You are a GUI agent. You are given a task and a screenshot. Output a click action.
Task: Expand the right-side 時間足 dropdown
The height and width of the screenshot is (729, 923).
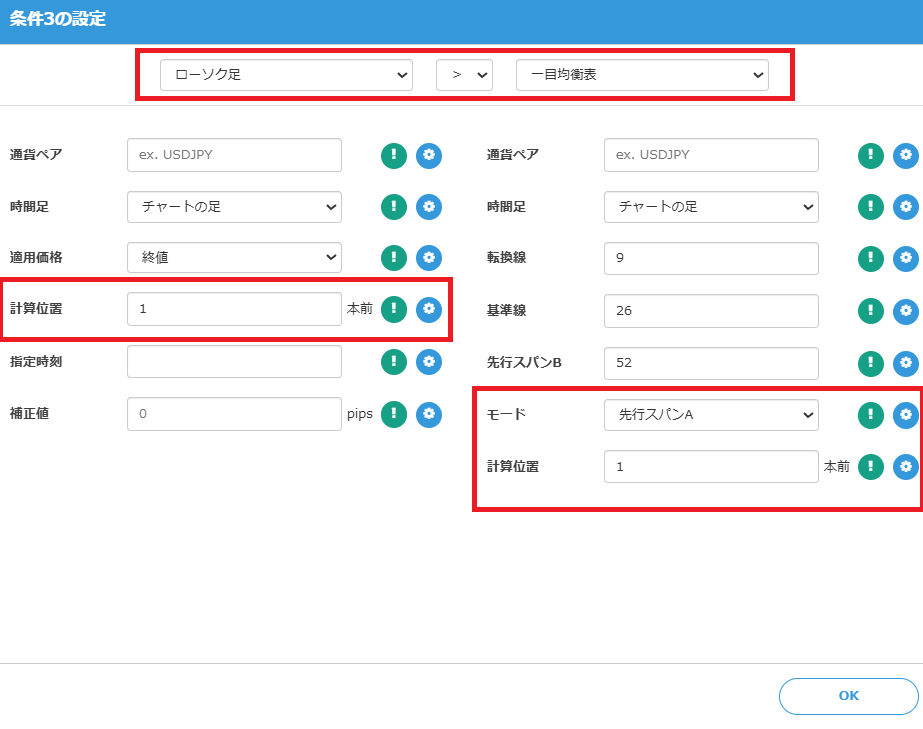(711, 207)
